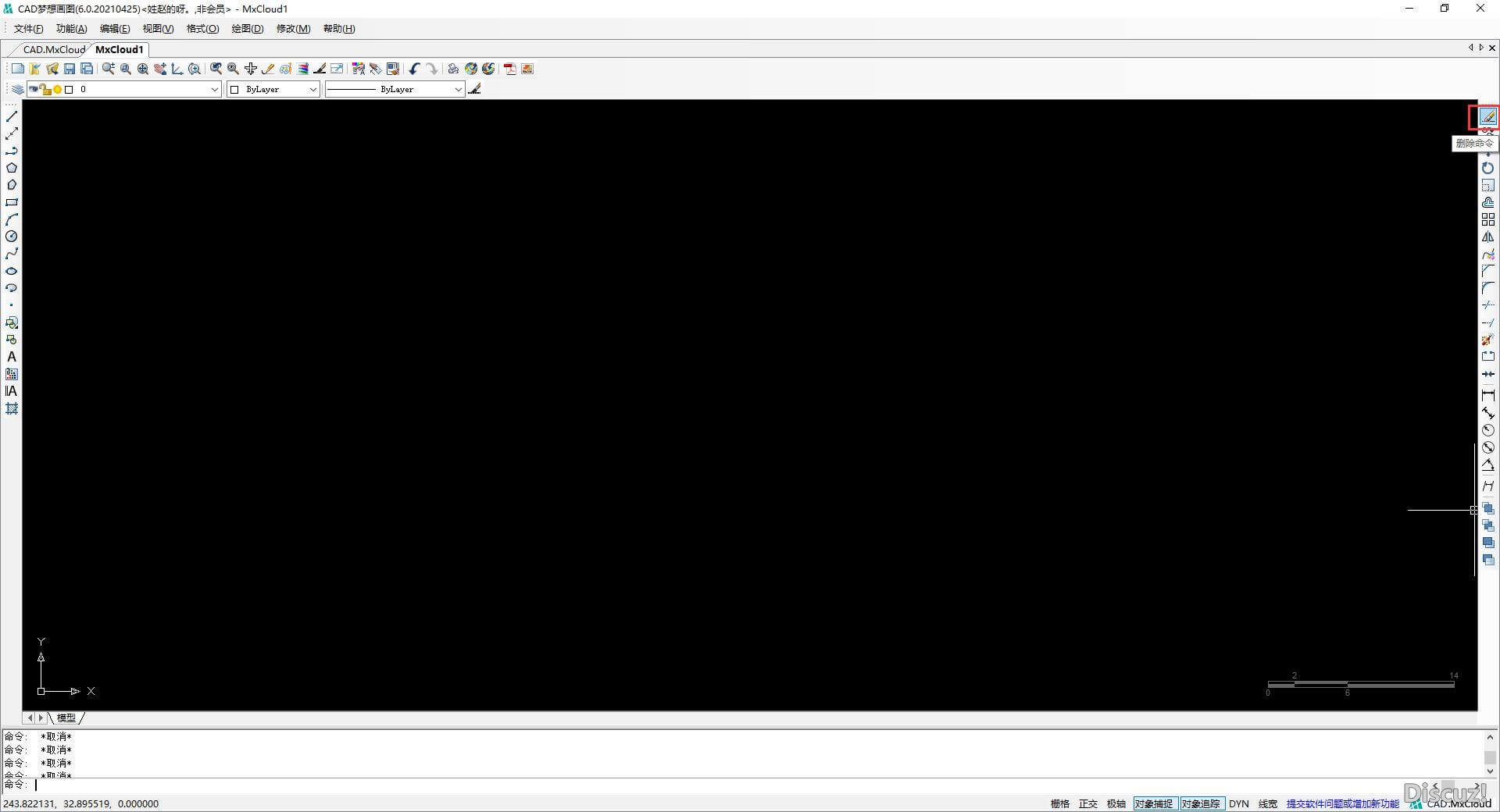Toggle 极轴 polar tracking

(x=1116, y=803)
